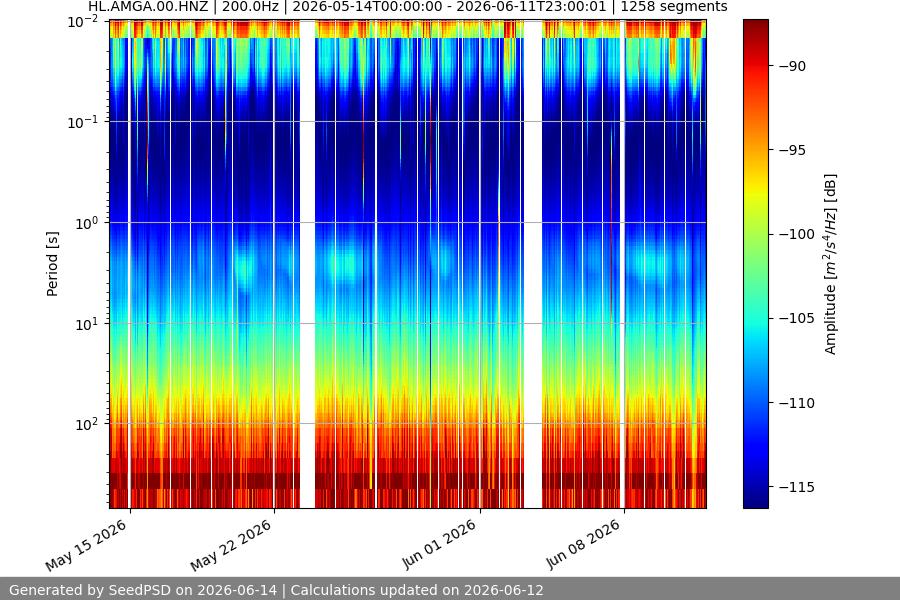This screenshot has width=900, height=600.
Task: Click the white data gap after Jun 01
Action: point(533,264)
